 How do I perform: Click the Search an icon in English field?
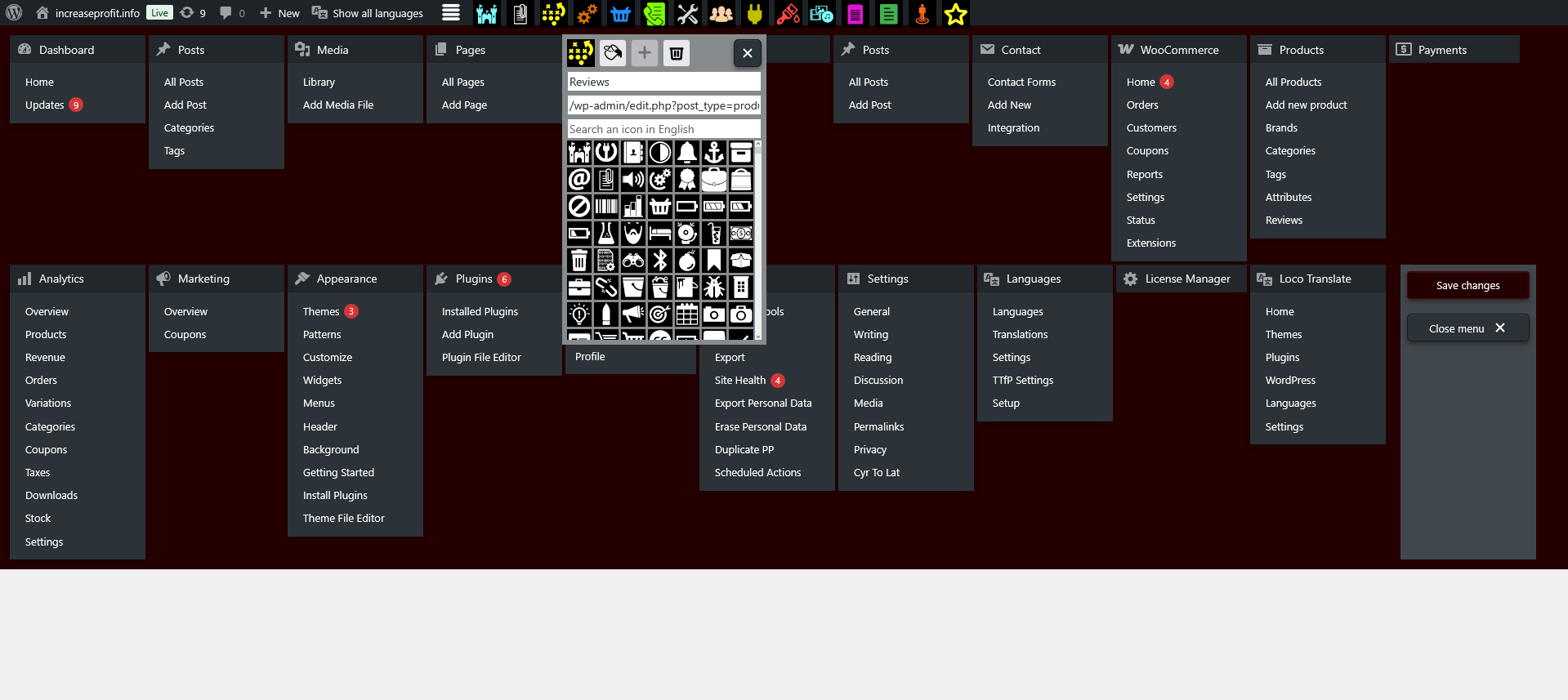[664, 129]
